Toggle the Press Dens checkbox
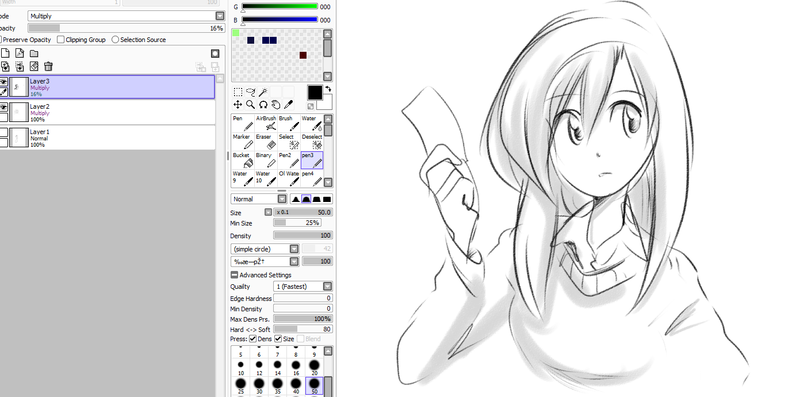The height and width of the screenshot is (397, 800). click(x=253, y=339)
